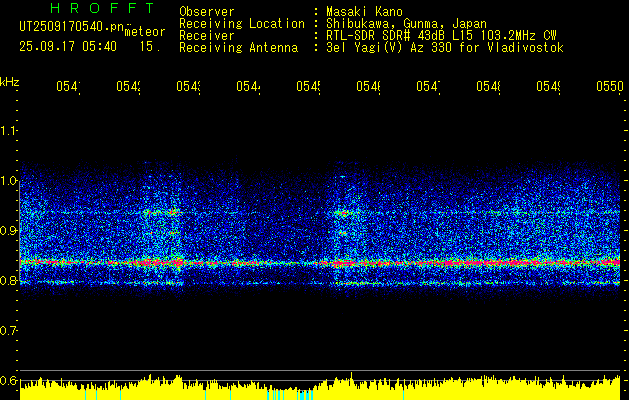Click the 0548 time marker
Viewport: 629px width, 400px height.
click(x=489, y=87)
